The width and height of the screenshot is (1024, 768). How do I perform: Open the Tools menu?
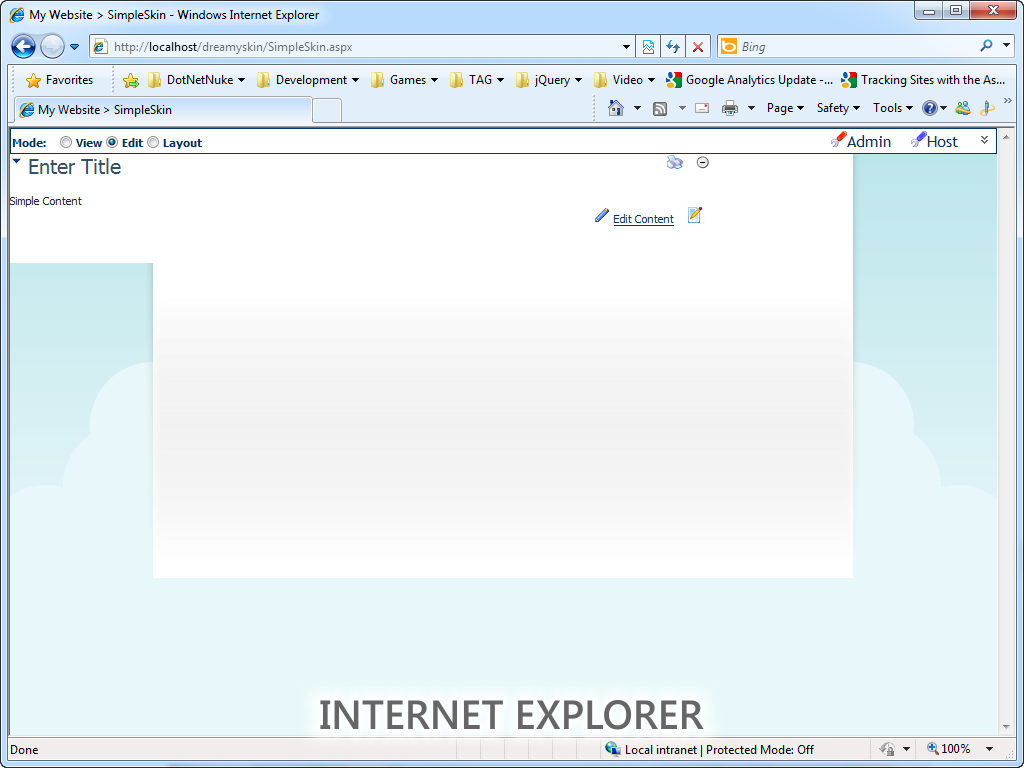(893, 108)
